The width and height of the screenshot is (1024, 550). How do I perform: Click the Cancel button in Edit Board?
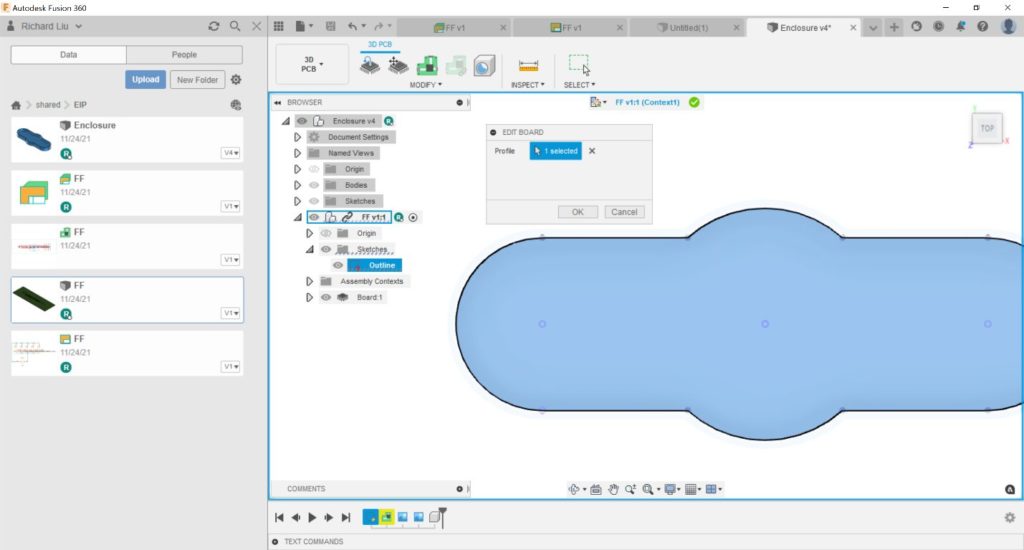(x=624, y=212)
